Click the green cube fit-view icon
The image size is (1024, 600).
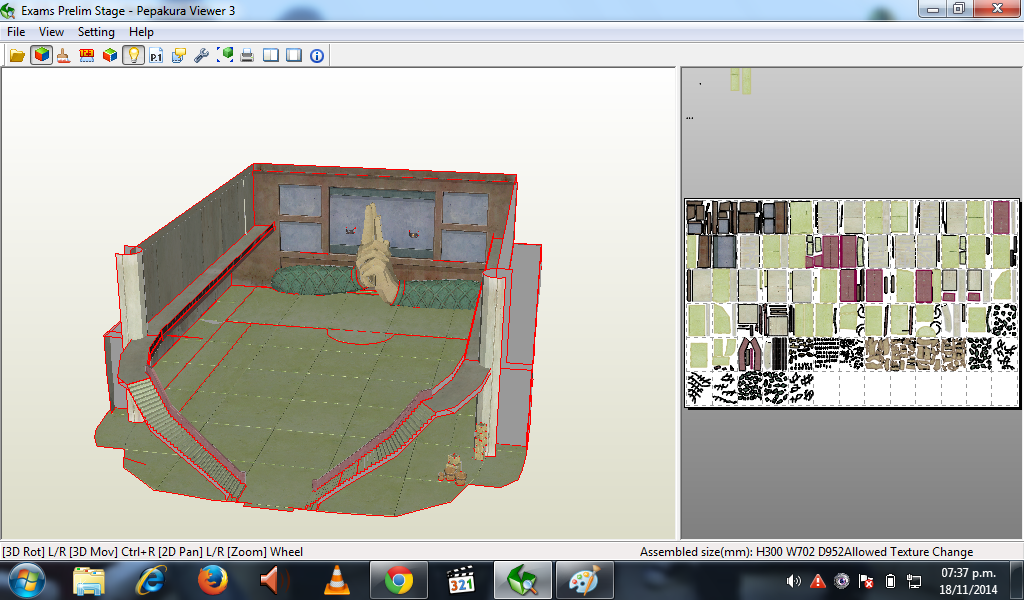[x=225, y=55]
